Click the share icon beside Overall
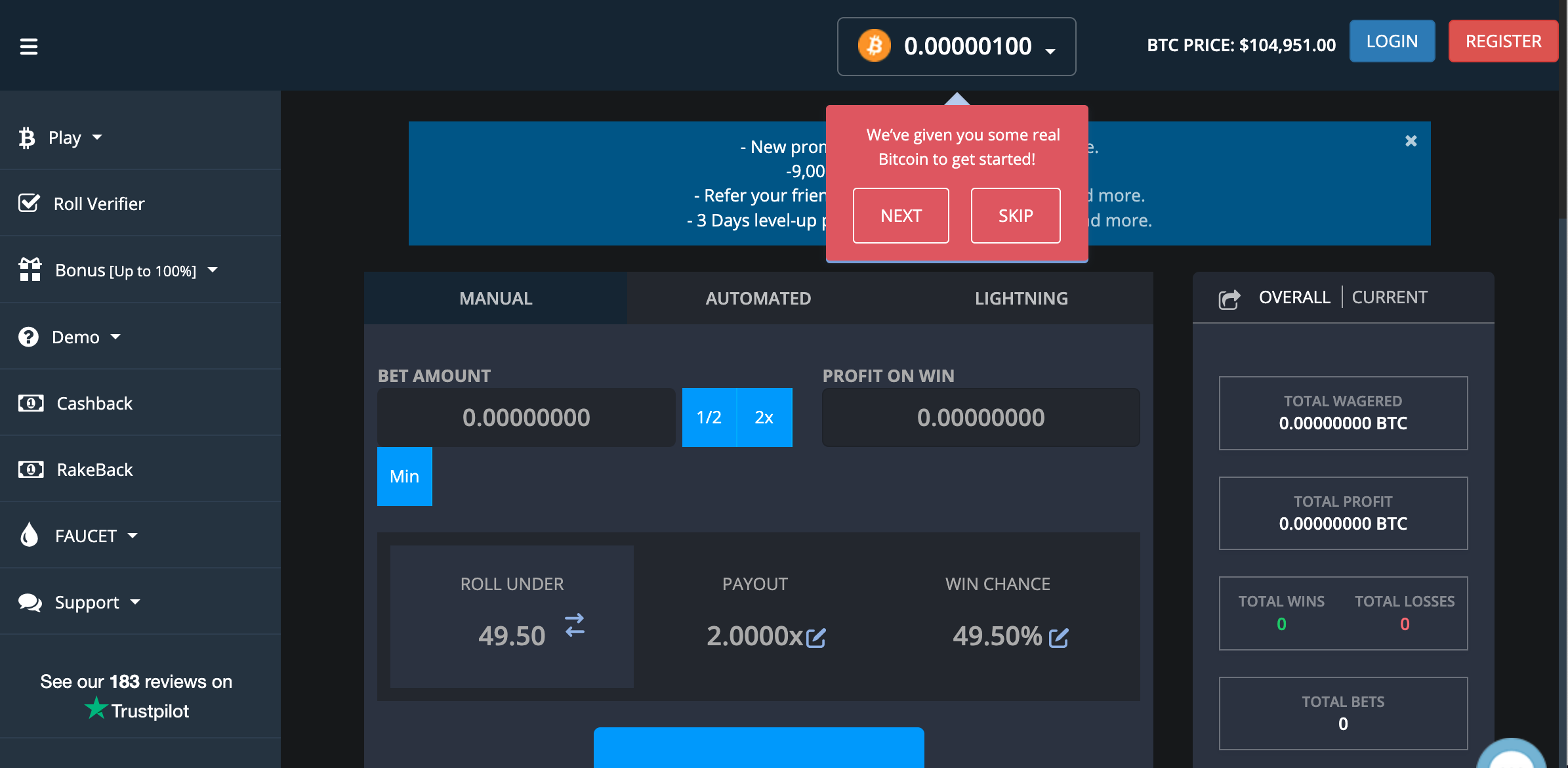This screenshot has width=1568, height=768. point(1229,299)
